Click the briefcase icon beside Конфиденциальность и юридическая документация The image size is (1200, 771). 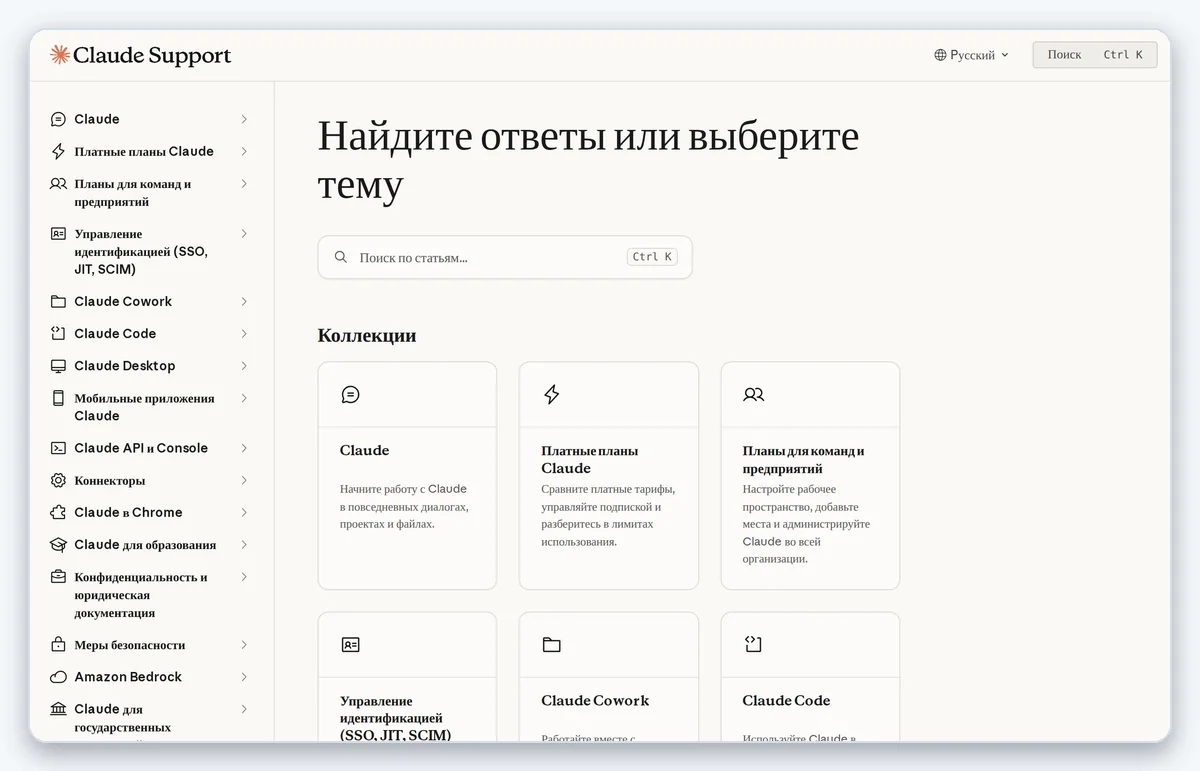pos(58,577)
